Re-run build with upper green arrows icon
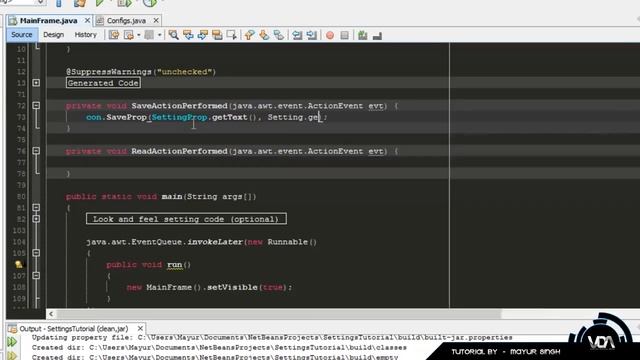Viewport: 640px width, 360px height. (x=12, y=342)
